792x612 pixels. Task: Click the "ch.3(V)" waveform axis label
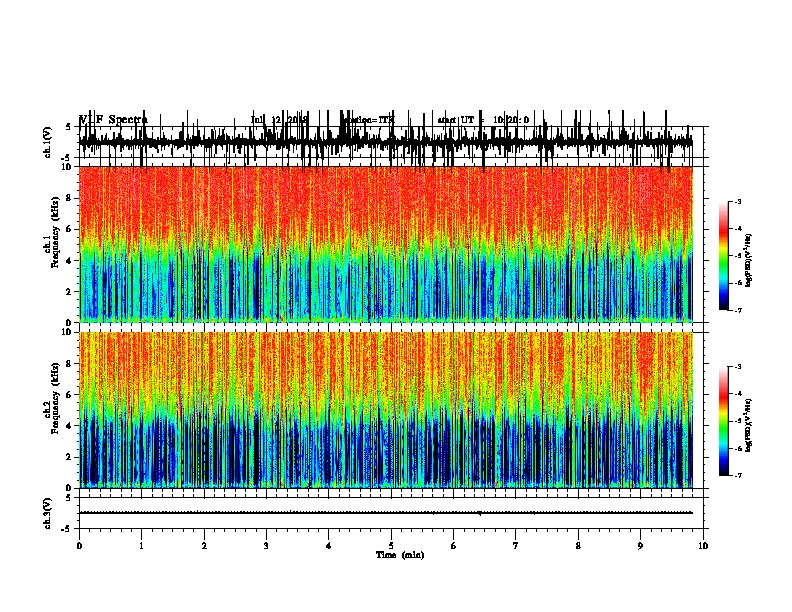(x=47, y=513)
